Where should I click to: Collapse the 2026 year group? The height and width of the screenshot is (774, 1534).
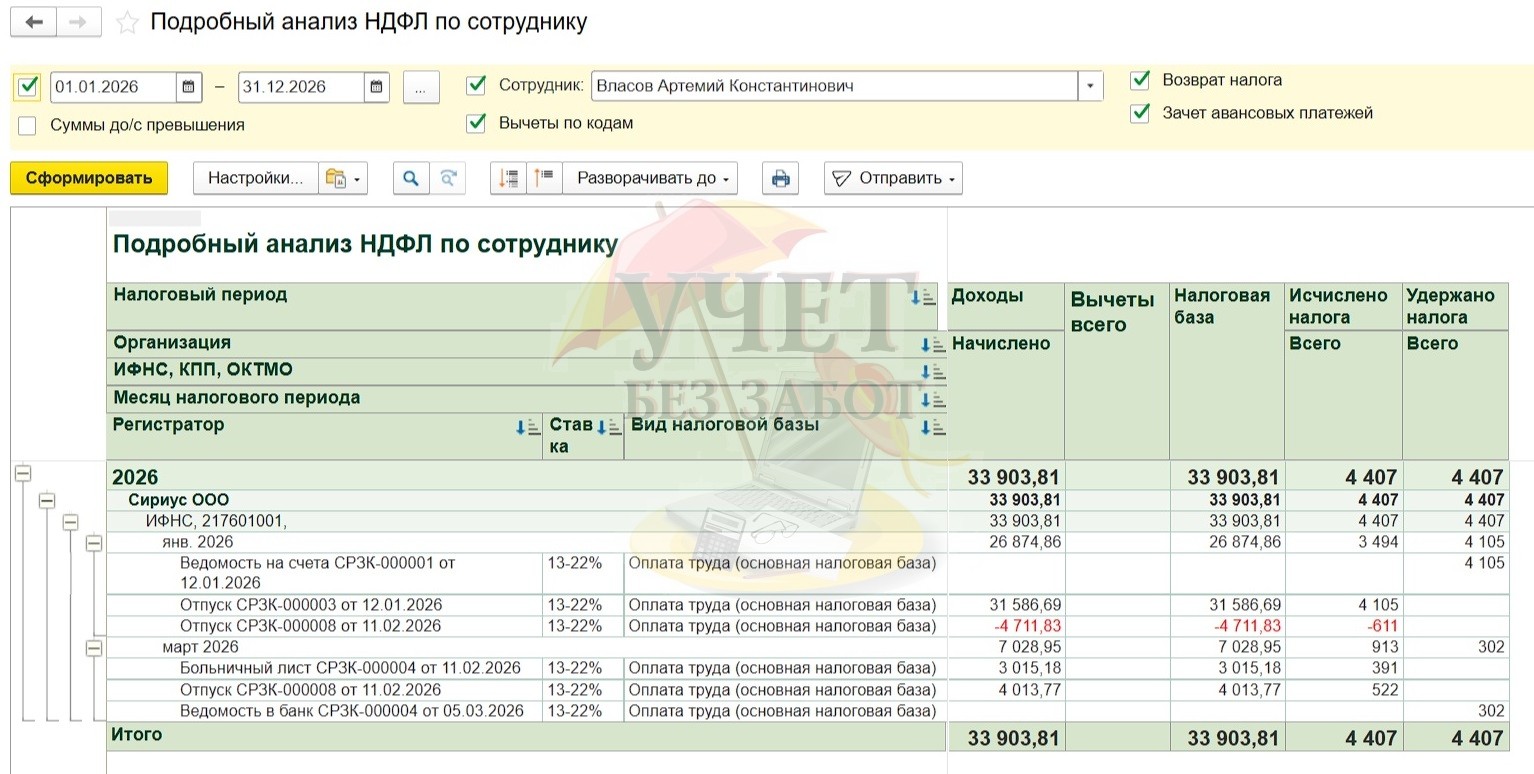click(x=23, y=474)
